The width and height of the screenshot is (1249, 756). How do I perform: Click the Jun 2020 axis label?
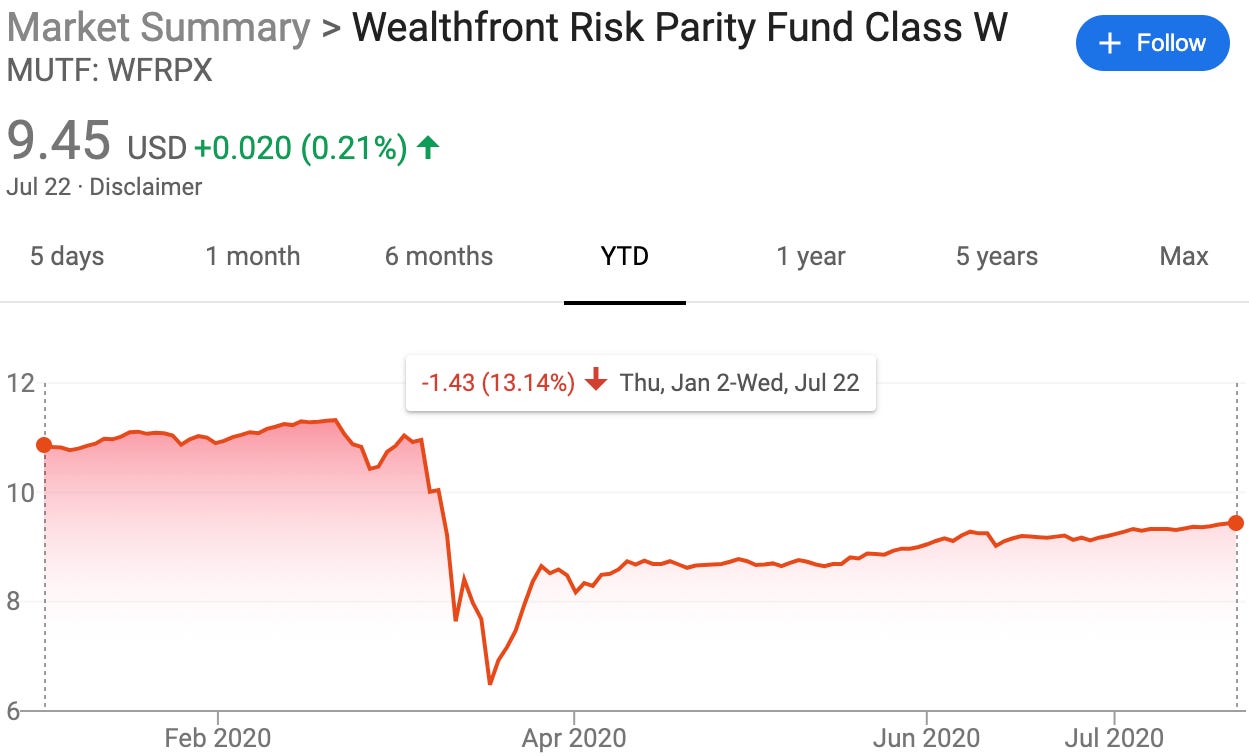pos(927,739)
